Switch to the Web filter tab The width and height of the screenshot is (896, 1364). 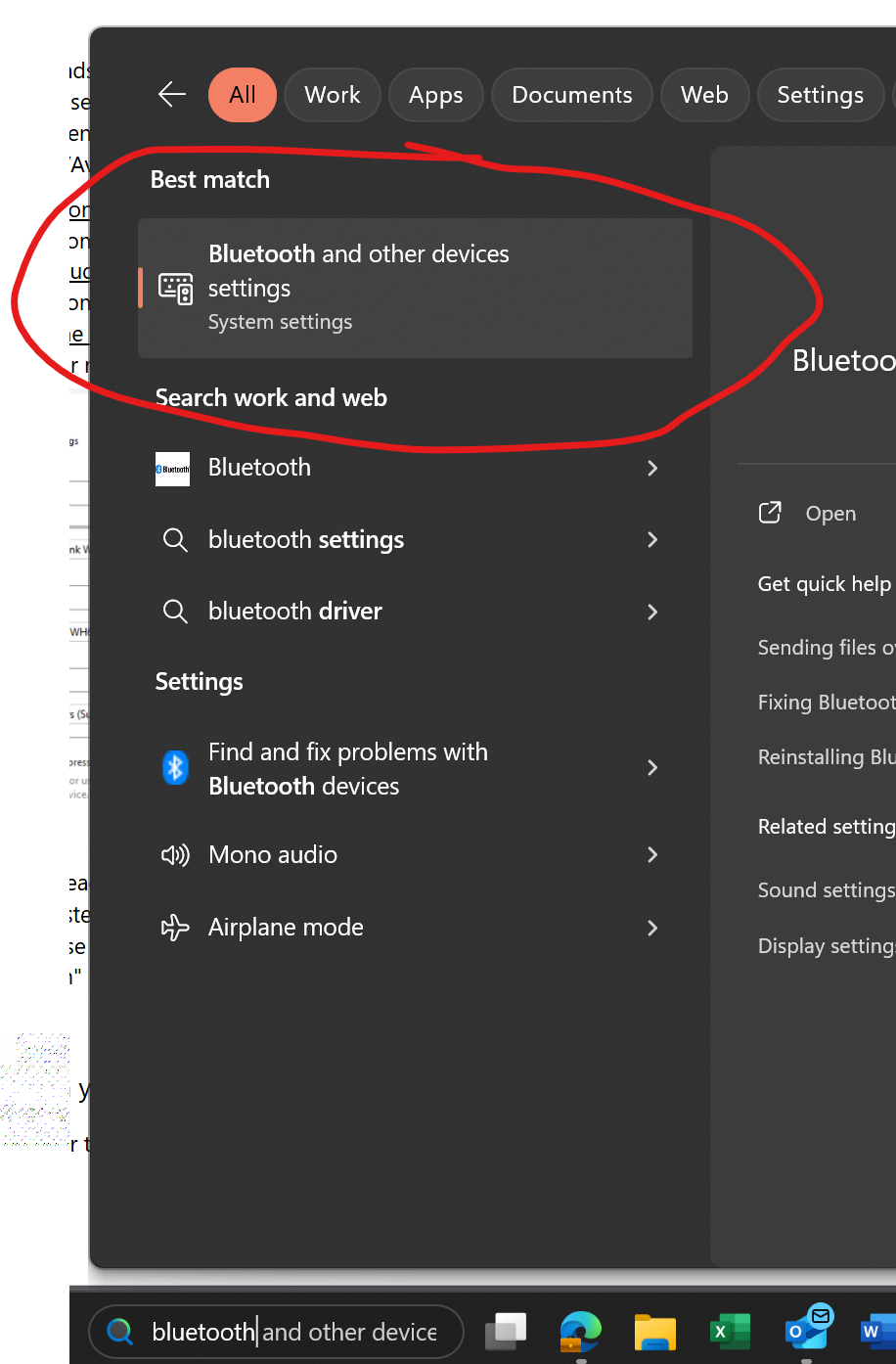pyautogui.click(x=704, y=95)
